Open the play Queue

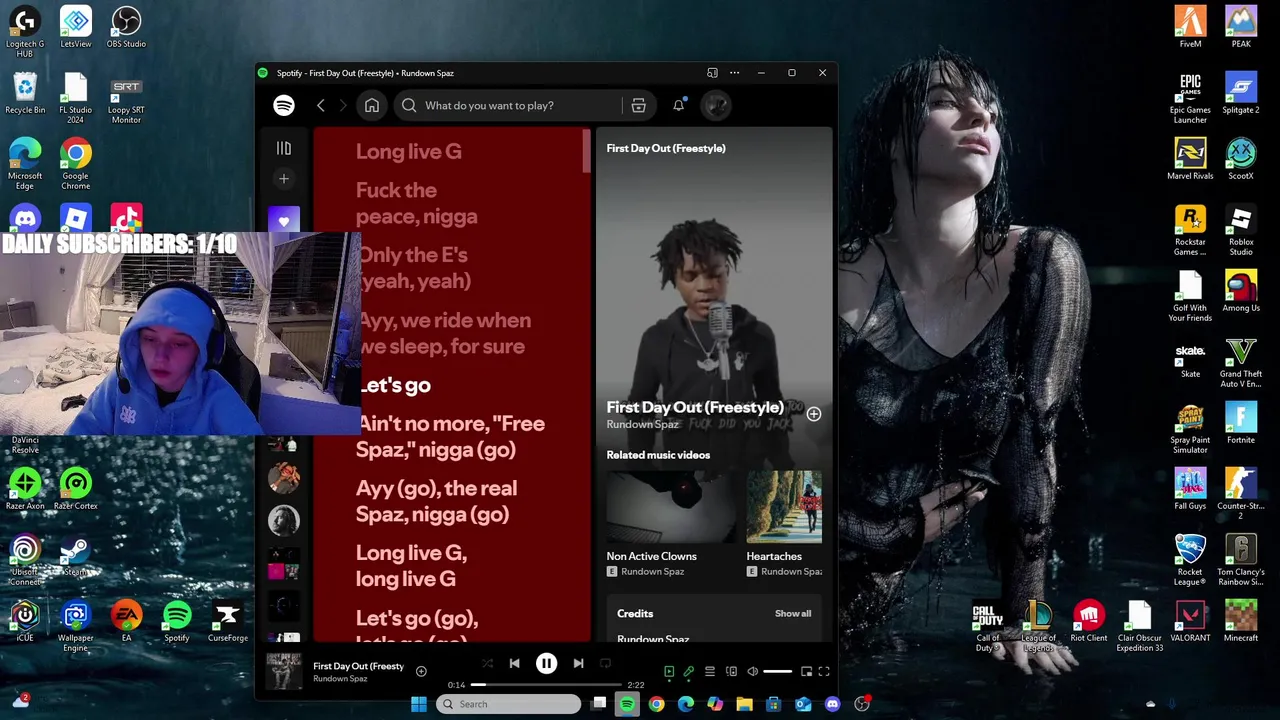pyautogui.click(x=709, y=672)
